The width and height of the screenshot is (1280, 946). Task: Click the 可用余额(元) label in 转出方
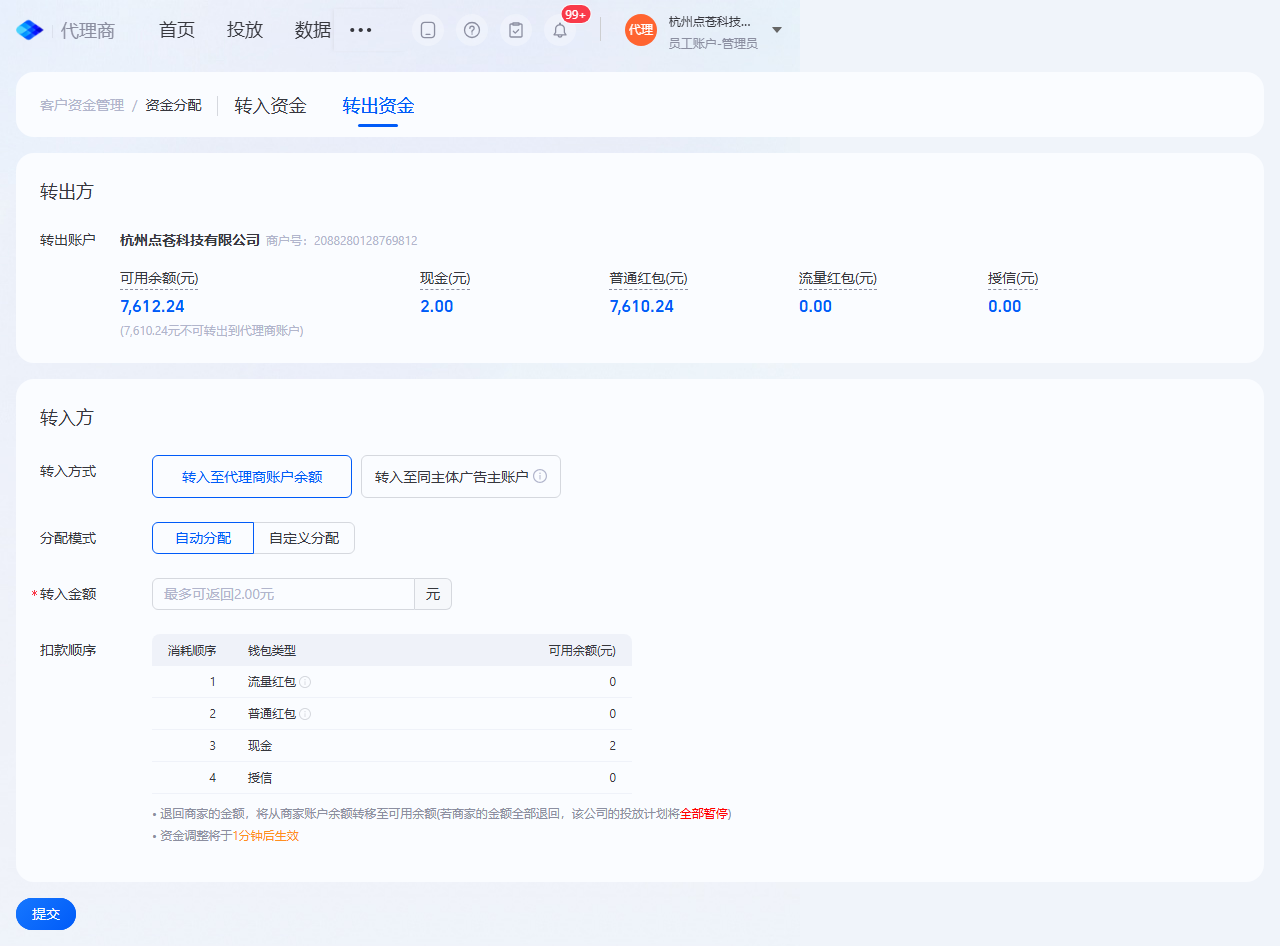159,279
